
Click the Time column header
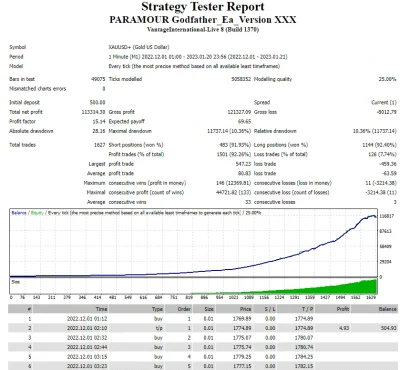coord(101,309)
